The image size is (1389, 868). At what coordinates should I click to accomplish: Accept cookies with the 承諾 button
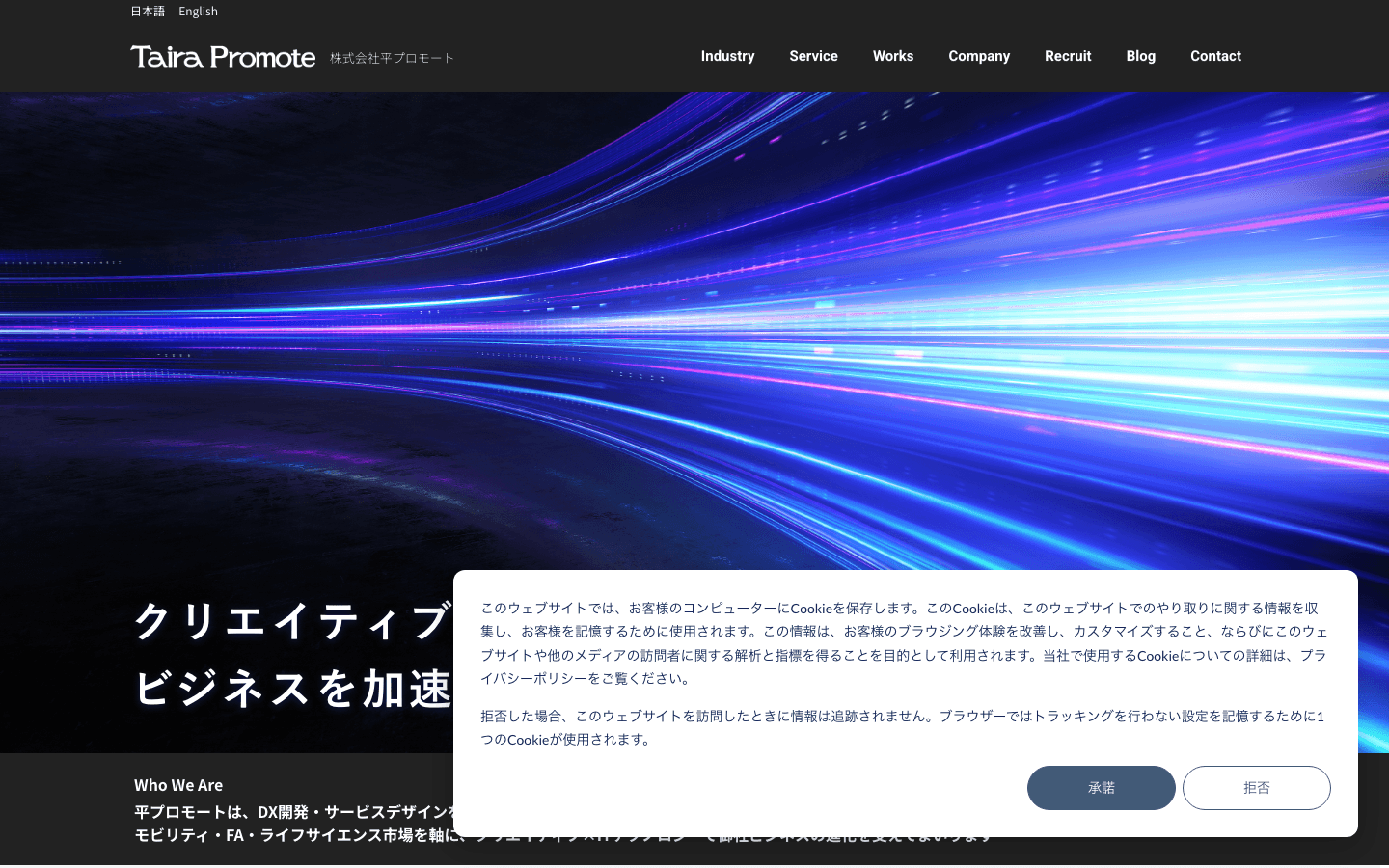[1102, 788]
